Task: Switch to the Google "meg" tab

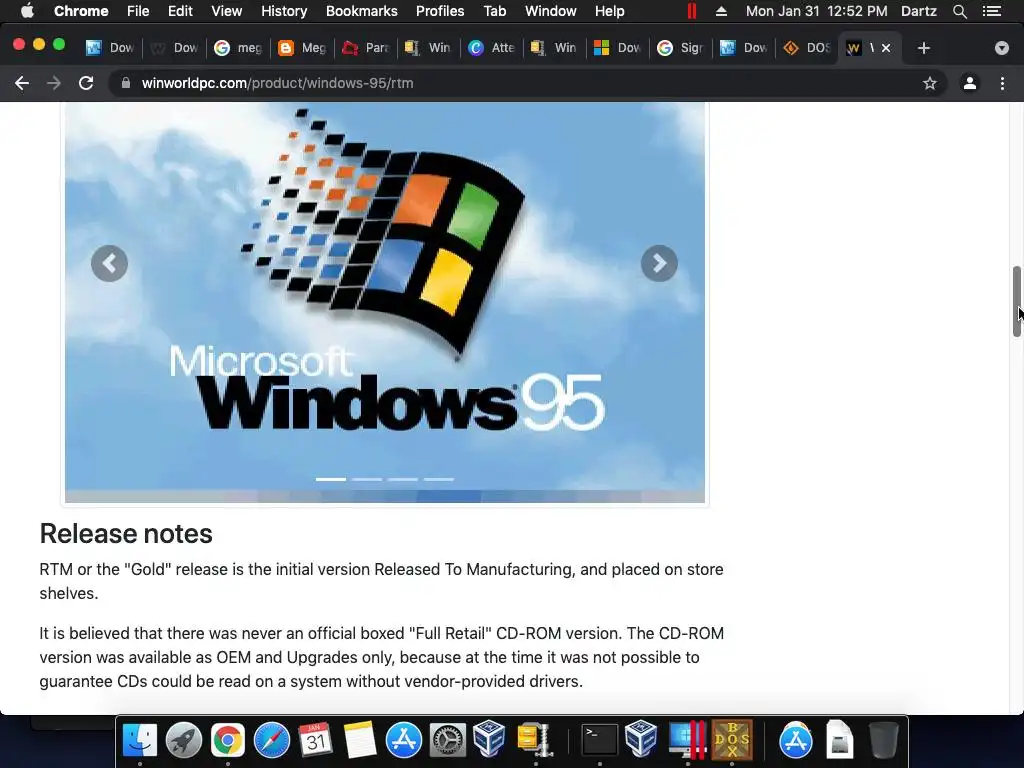Action: 239,48
